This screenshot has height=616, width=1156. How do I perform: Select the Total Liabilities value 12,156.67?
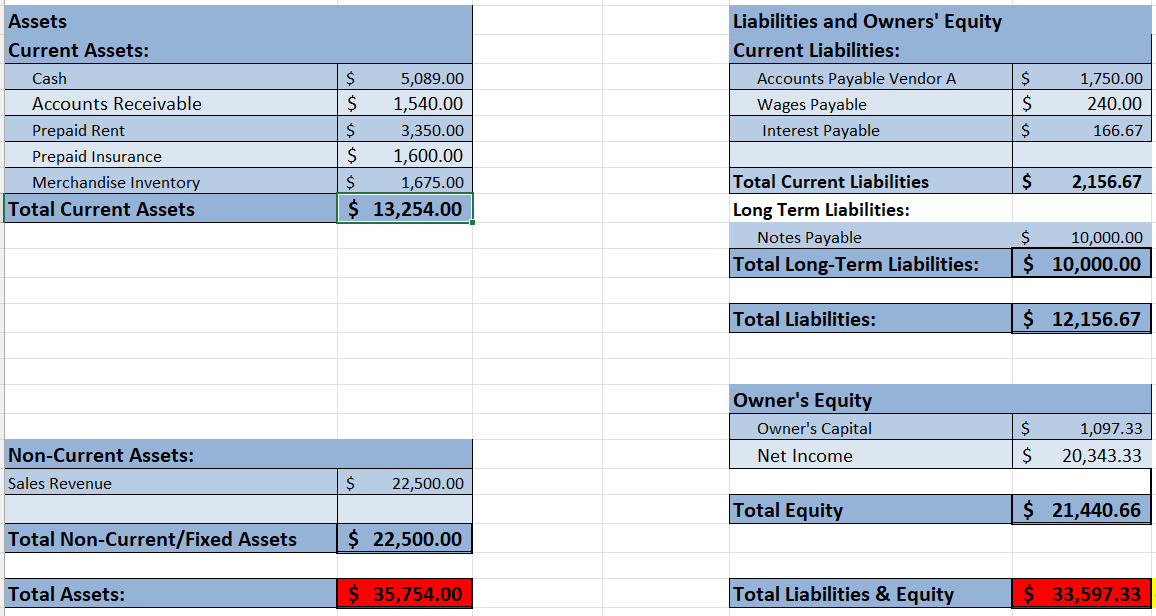[1082, 318]
